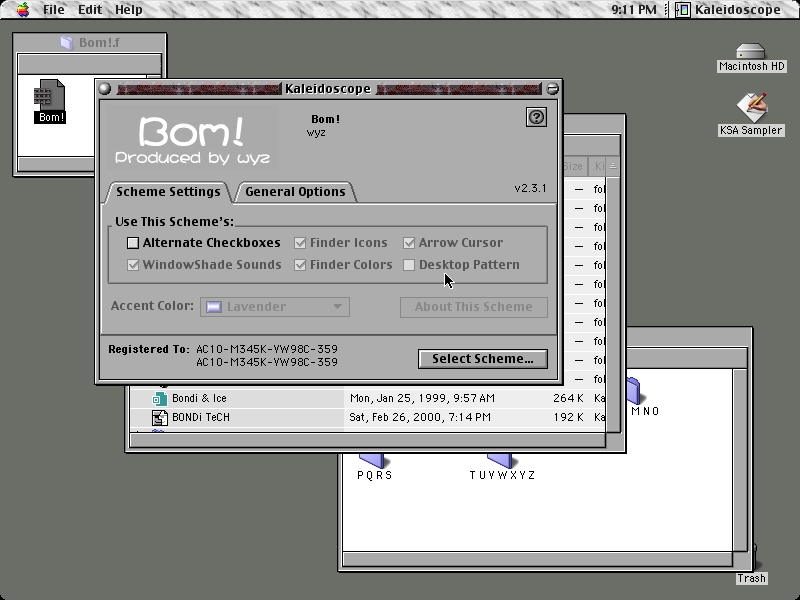Click the Bondi & Ice scheme file icon
The height and width of the screenshot is (600, 800).
click(x=160, y=398)
